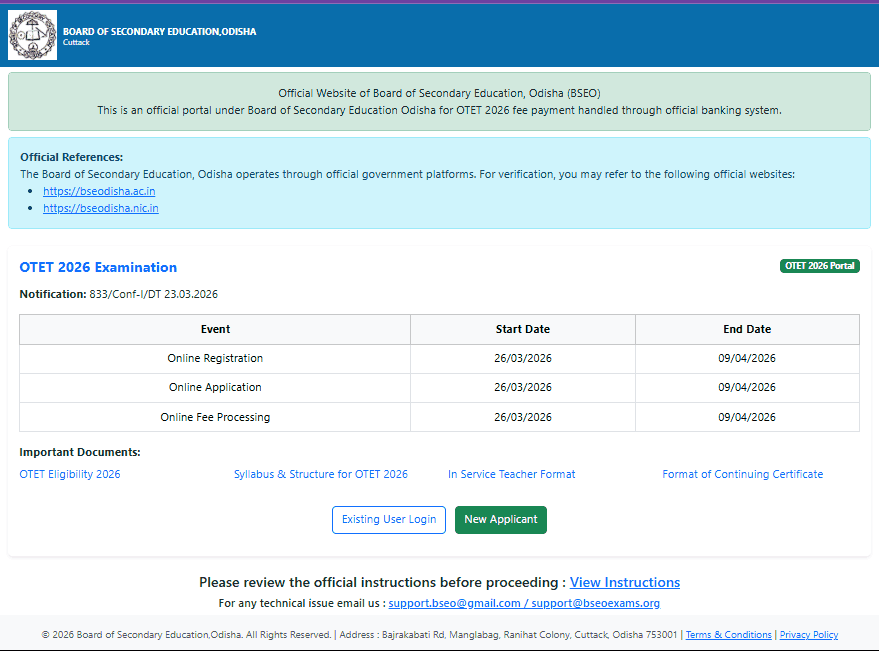The width and height of the screenshot is (879, 651).
Task: Open Syllabus & Structure for OTET 2026
Action: click(x=320, y=474)
